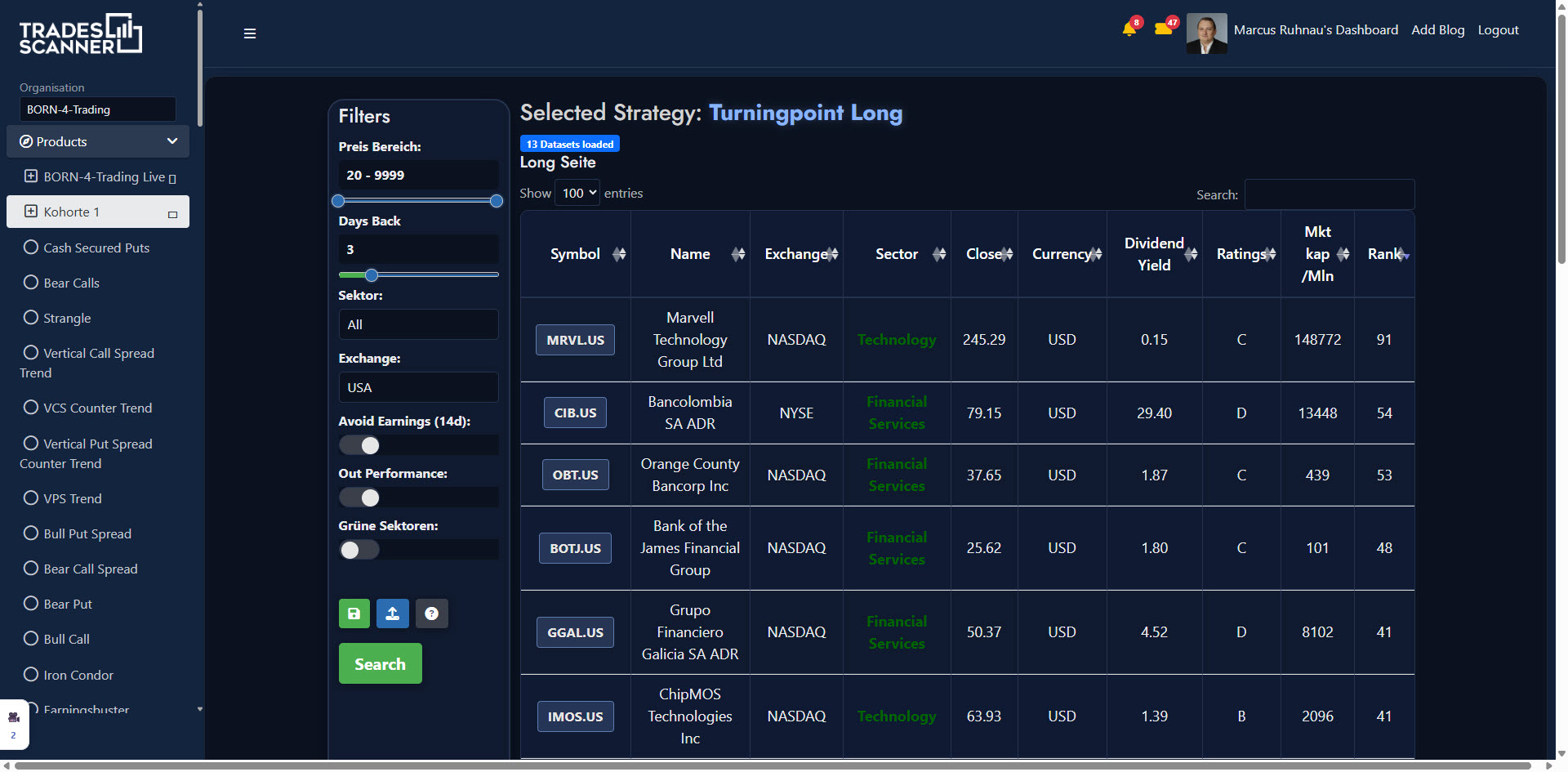Click the green save filter icon
Screen dimensions: 1568x772
pos(354,614)
